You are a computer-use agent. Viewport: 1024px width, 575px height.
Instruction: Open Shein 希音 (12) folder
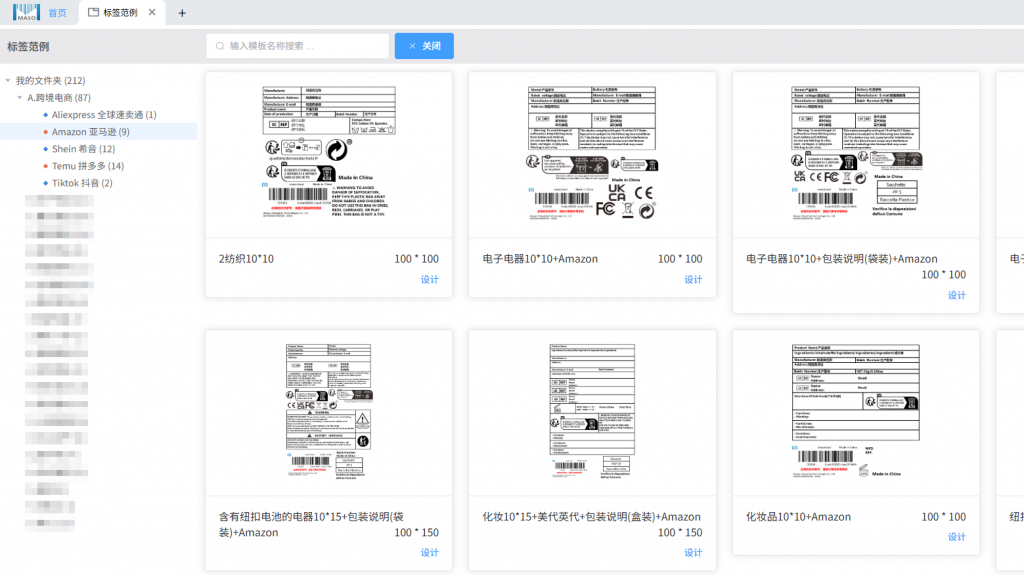83,149
